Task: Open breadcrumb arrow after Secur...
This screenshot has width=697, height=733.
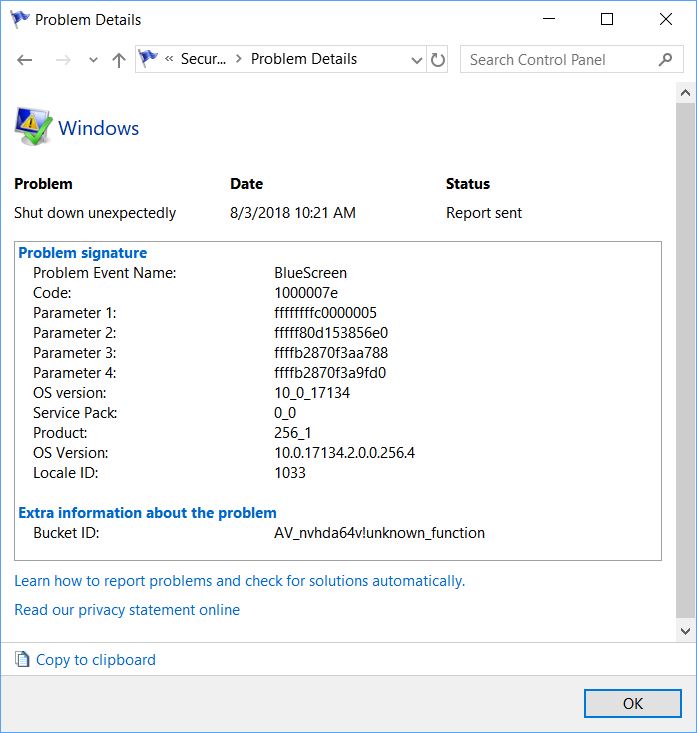Action: [x=239, y=59]
